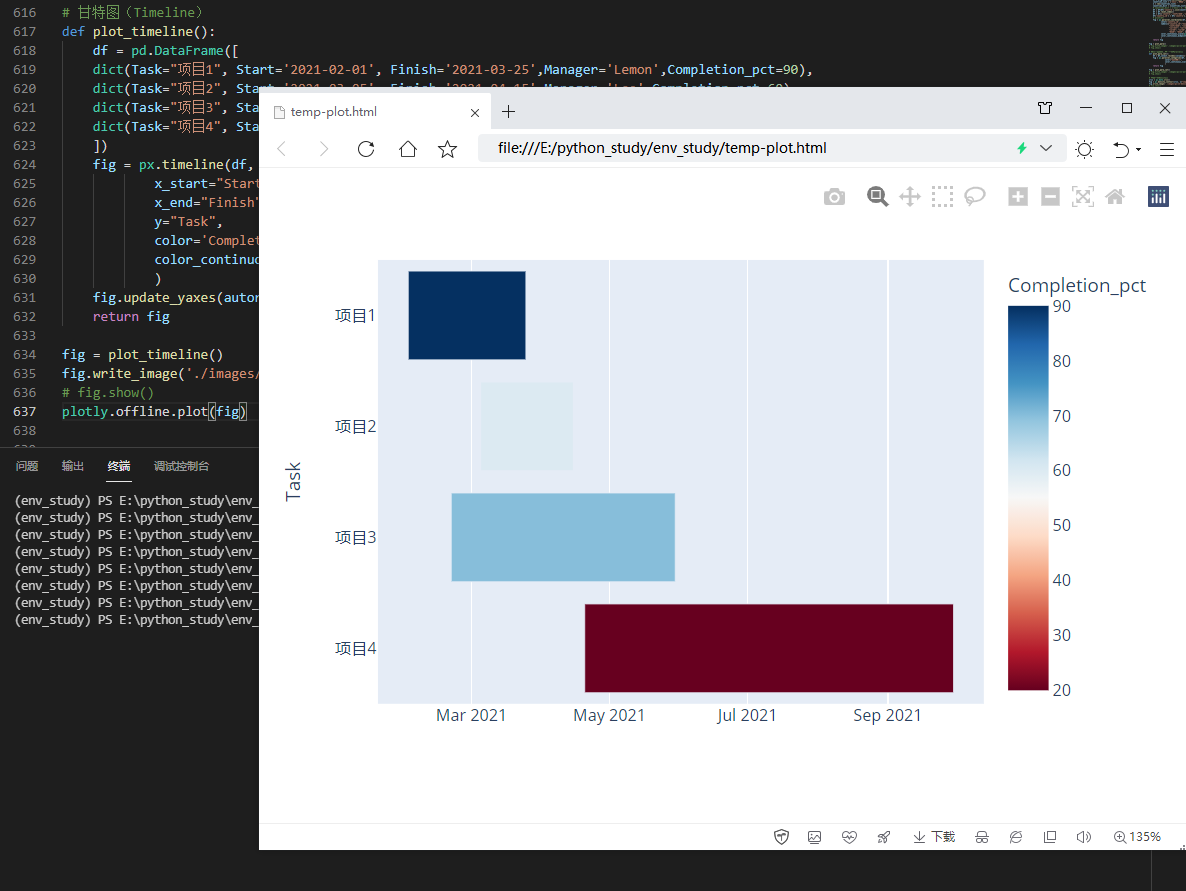
Task: Autoscale the chart axes
Action: (x=1082, y=196)
